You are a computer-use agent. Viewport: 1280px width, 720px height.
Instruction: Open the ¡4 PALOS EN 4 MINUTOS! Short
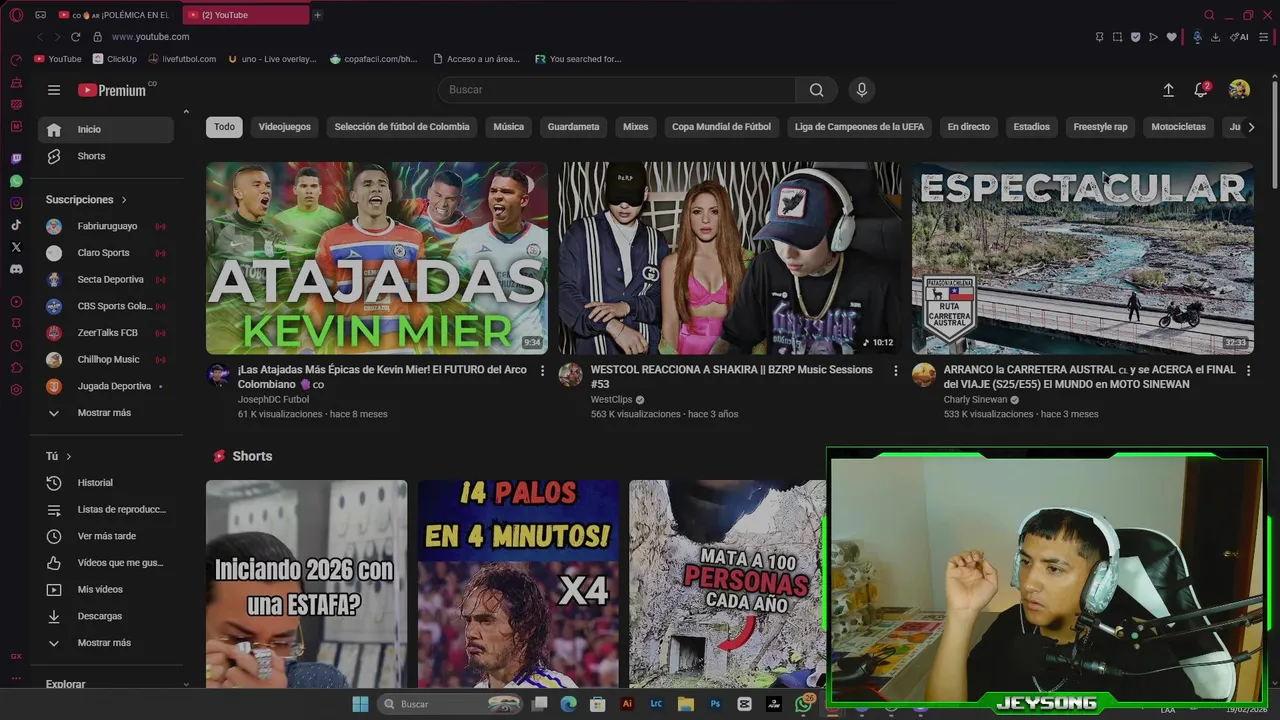(518, 584)
